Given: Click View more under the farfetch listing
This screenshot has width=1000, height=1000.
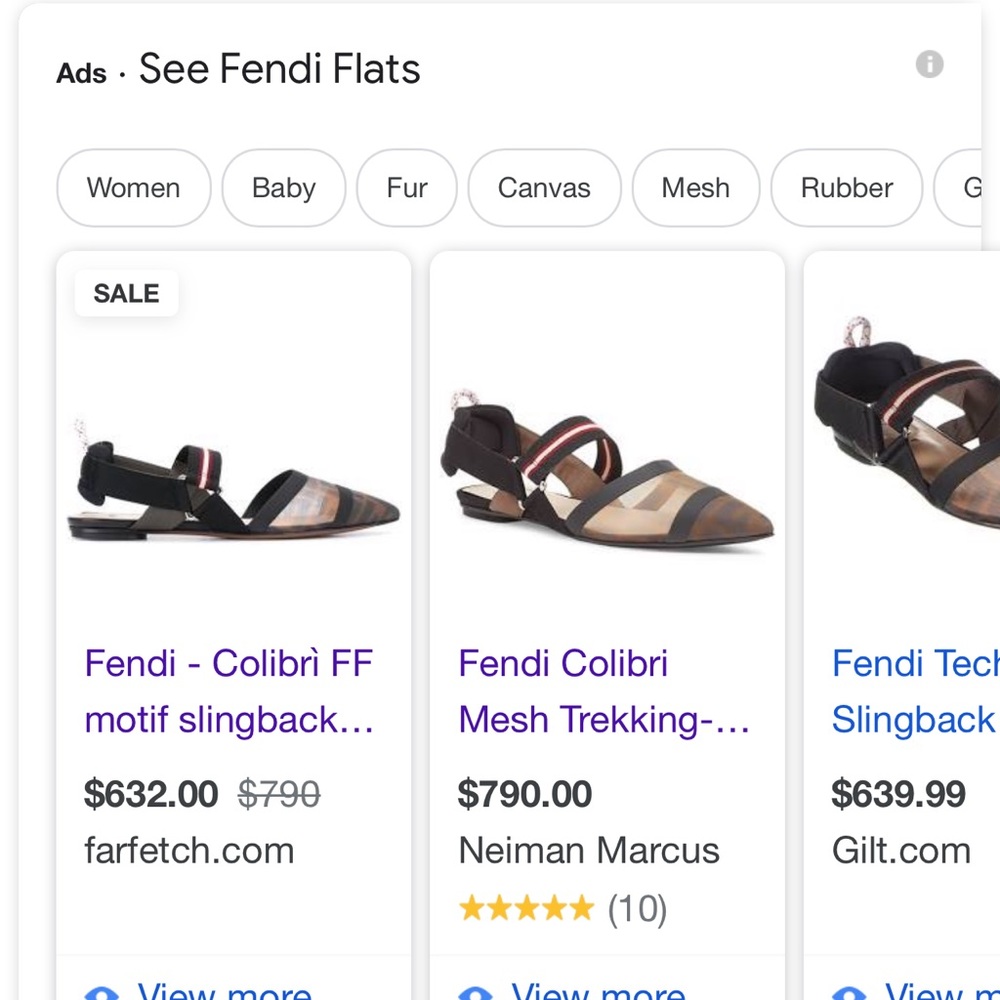Looking at the screenshot, I should click(222, 990).
